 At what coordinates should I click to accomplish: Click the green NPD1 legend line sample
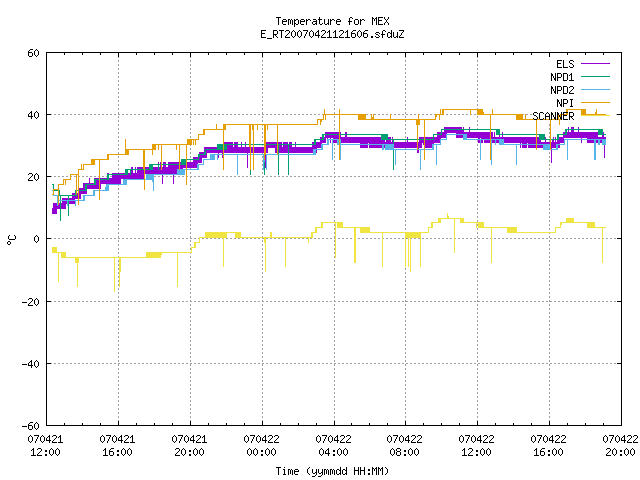point(595,76)
